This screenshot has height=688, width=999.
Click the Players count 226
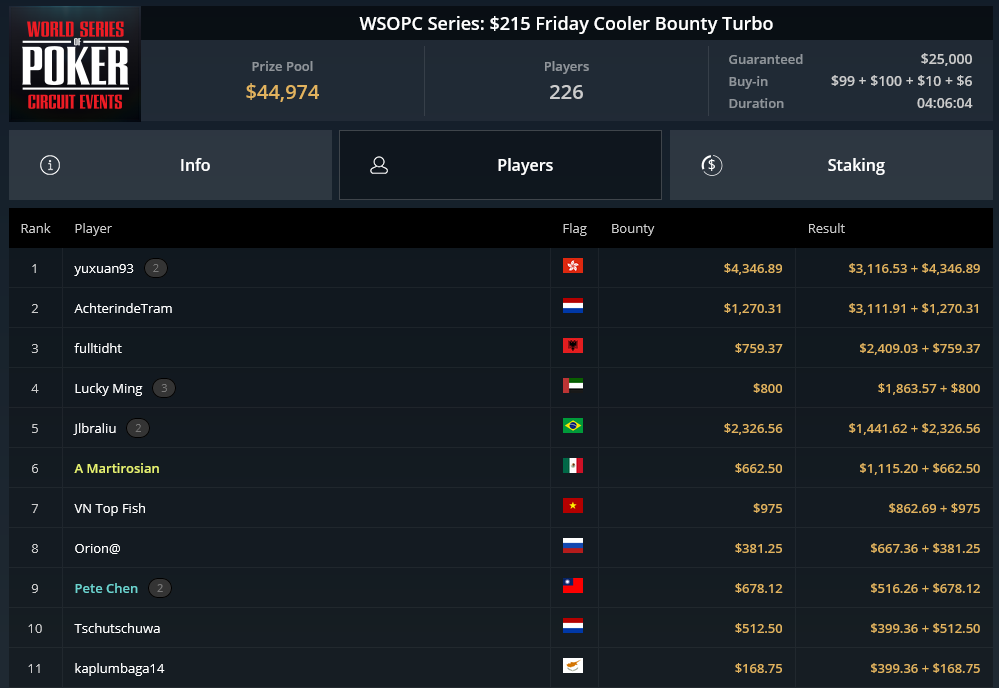pyautogui.click(x=566, y=92)
